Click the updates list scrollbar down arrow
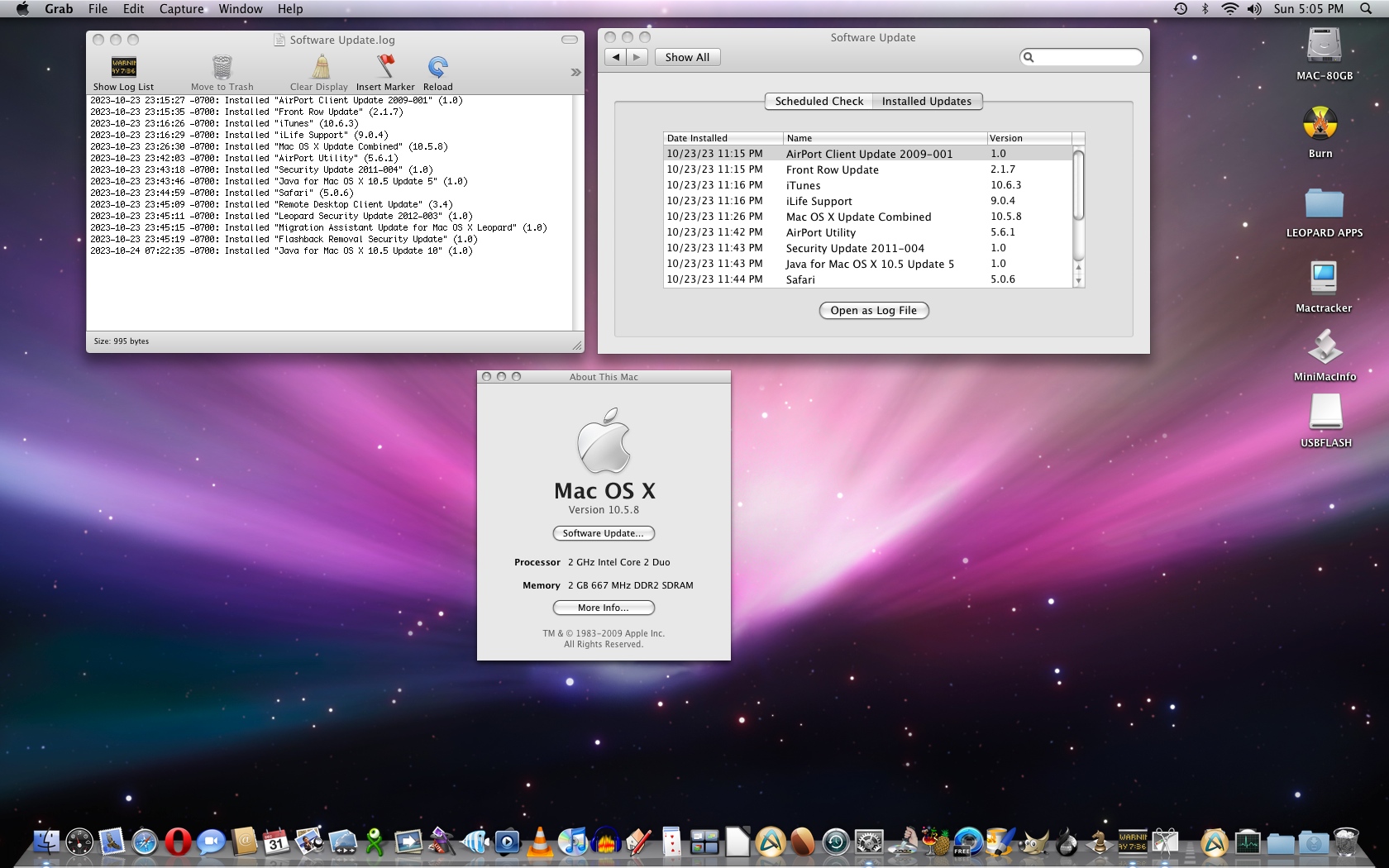 pos(1078,281)
